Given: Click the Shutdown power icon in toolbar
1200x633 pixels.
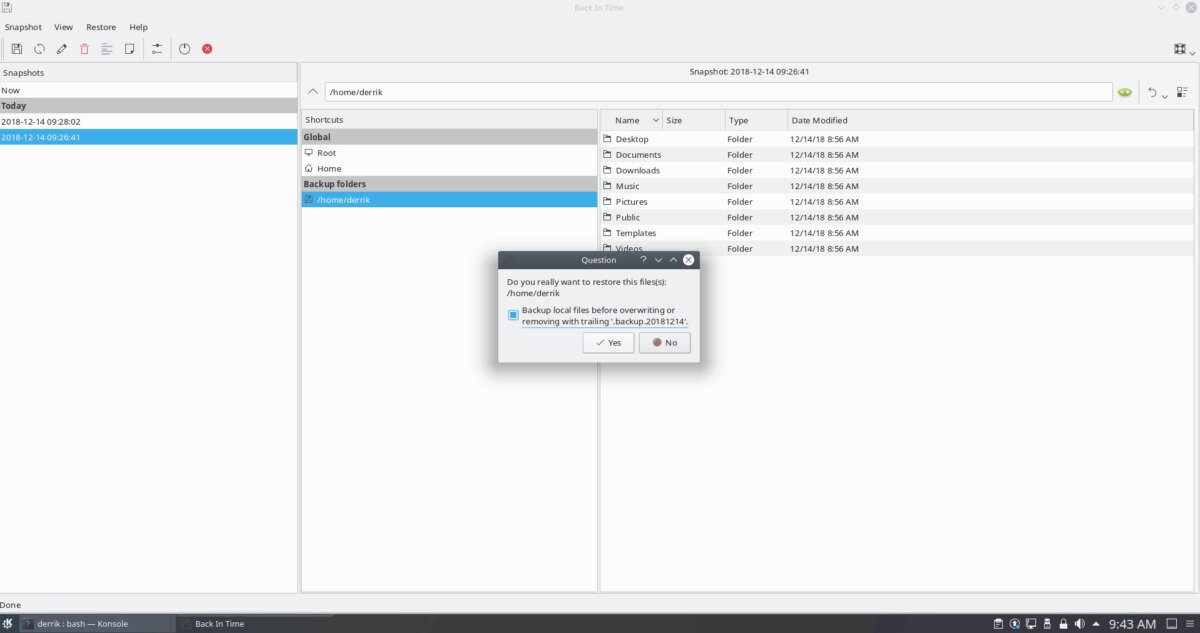Looking at the screenshot, I should tap(184, 48).
